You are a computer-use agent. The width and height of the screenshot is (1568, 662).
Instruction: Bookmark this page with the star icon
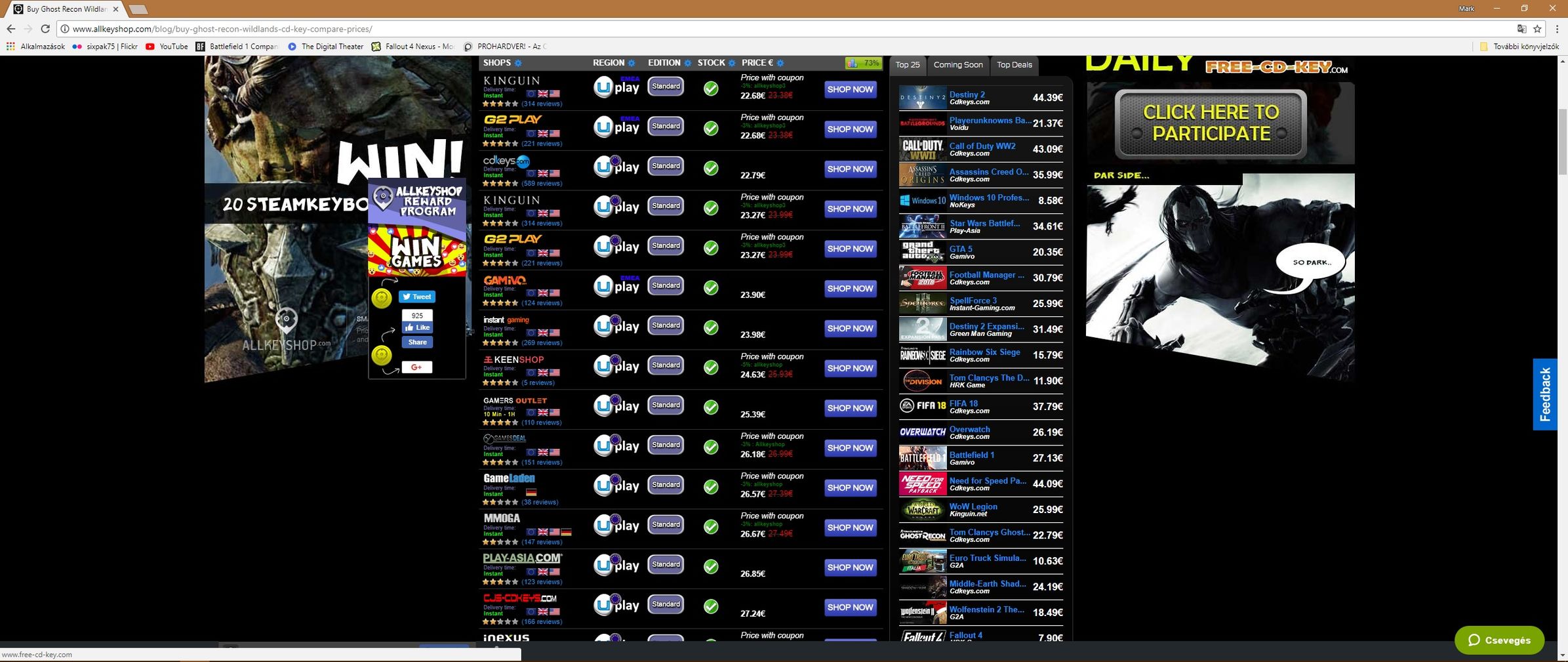pos(1537,29)
